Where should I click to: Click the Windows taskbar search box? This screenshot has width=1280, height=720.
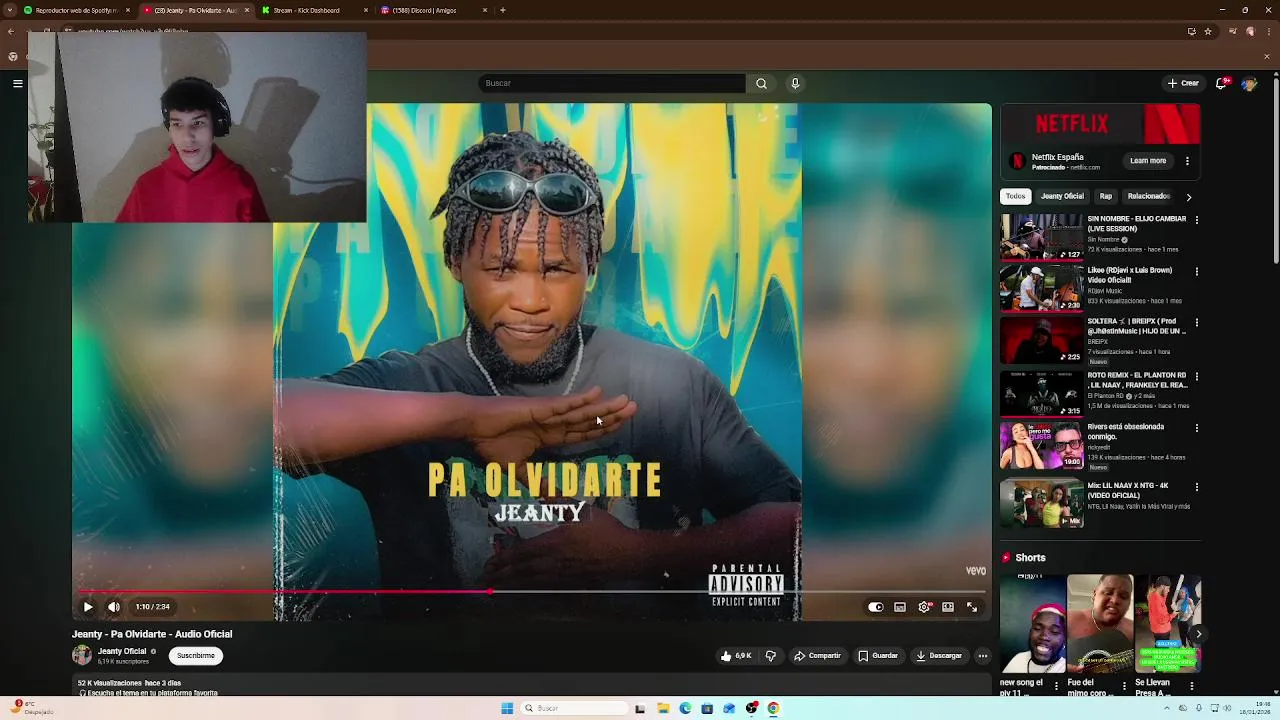(x=574, y=708)
